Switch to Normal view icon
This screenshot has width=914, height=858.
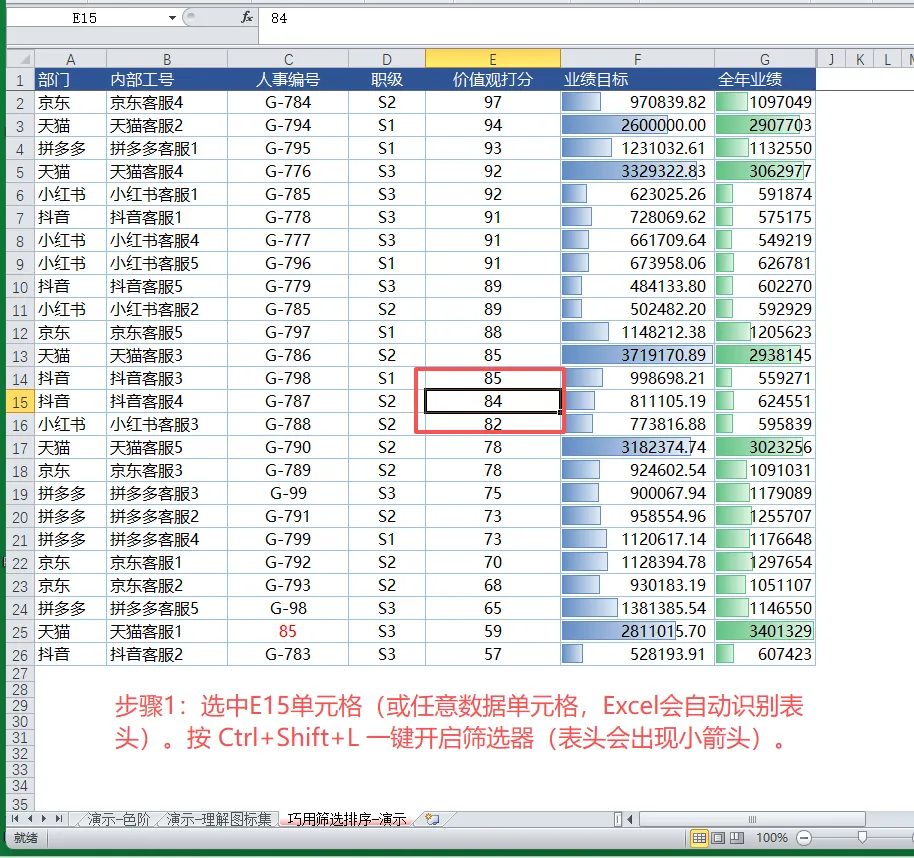pyautogui.click(x=699, y=838)
